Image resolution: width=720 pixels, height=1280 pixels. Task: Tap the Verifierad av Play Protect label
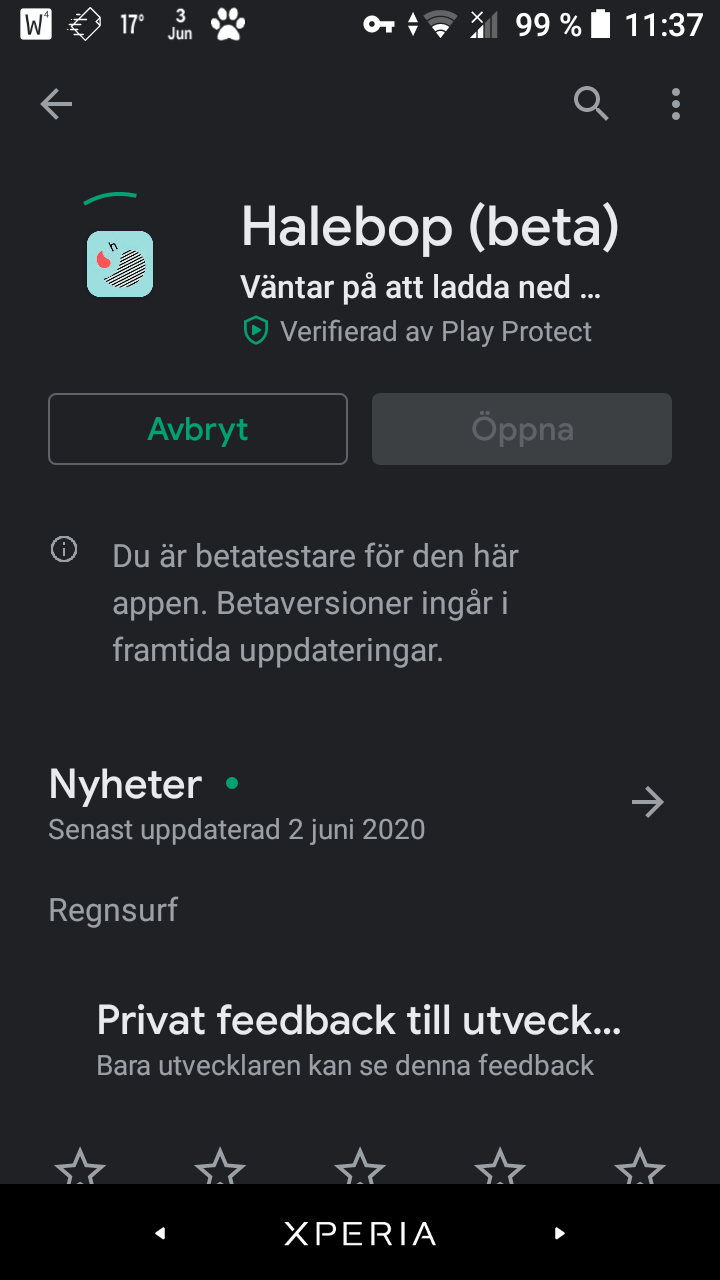436,332
